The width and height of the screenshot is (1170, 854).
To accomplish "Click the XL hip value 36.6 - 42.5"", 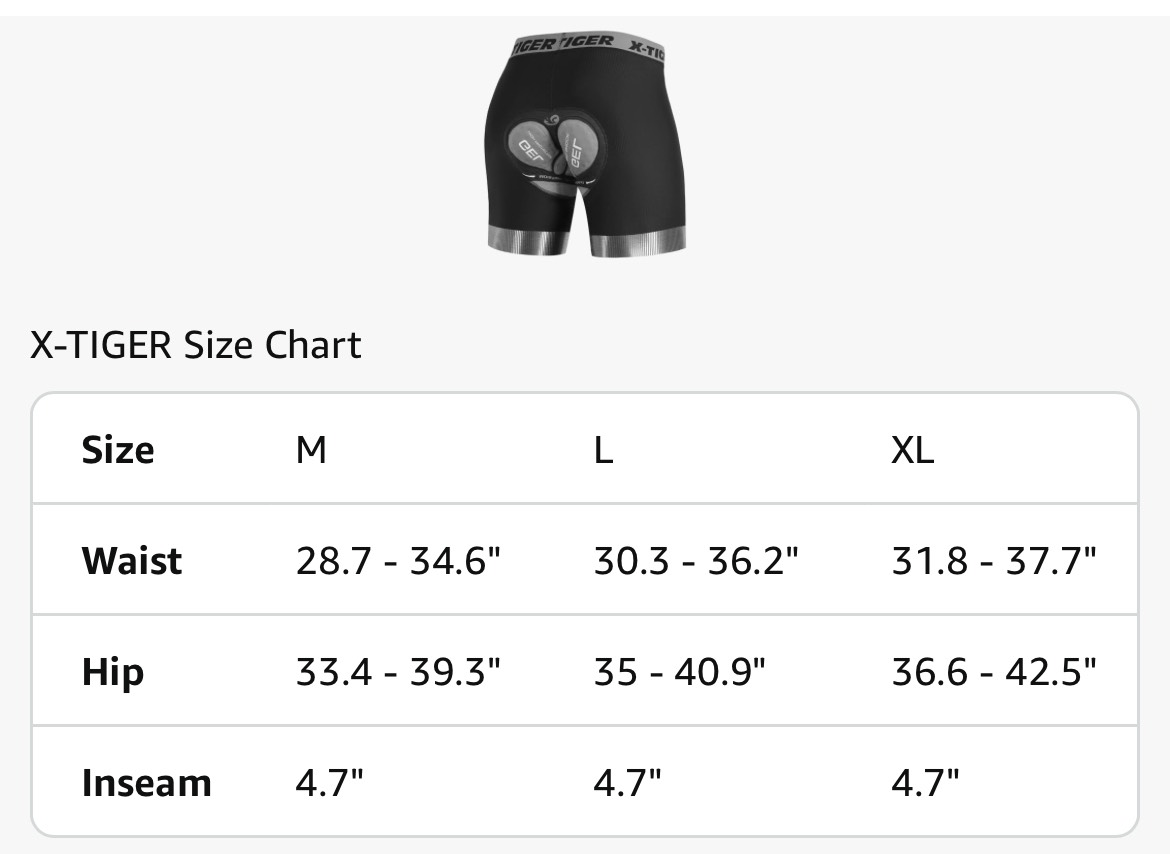I will tap(994, 671).
